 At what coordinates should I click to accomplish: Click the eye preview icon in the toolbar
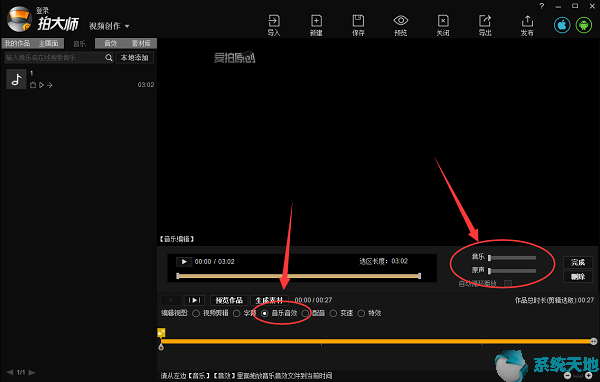click(x=401, y=21)
